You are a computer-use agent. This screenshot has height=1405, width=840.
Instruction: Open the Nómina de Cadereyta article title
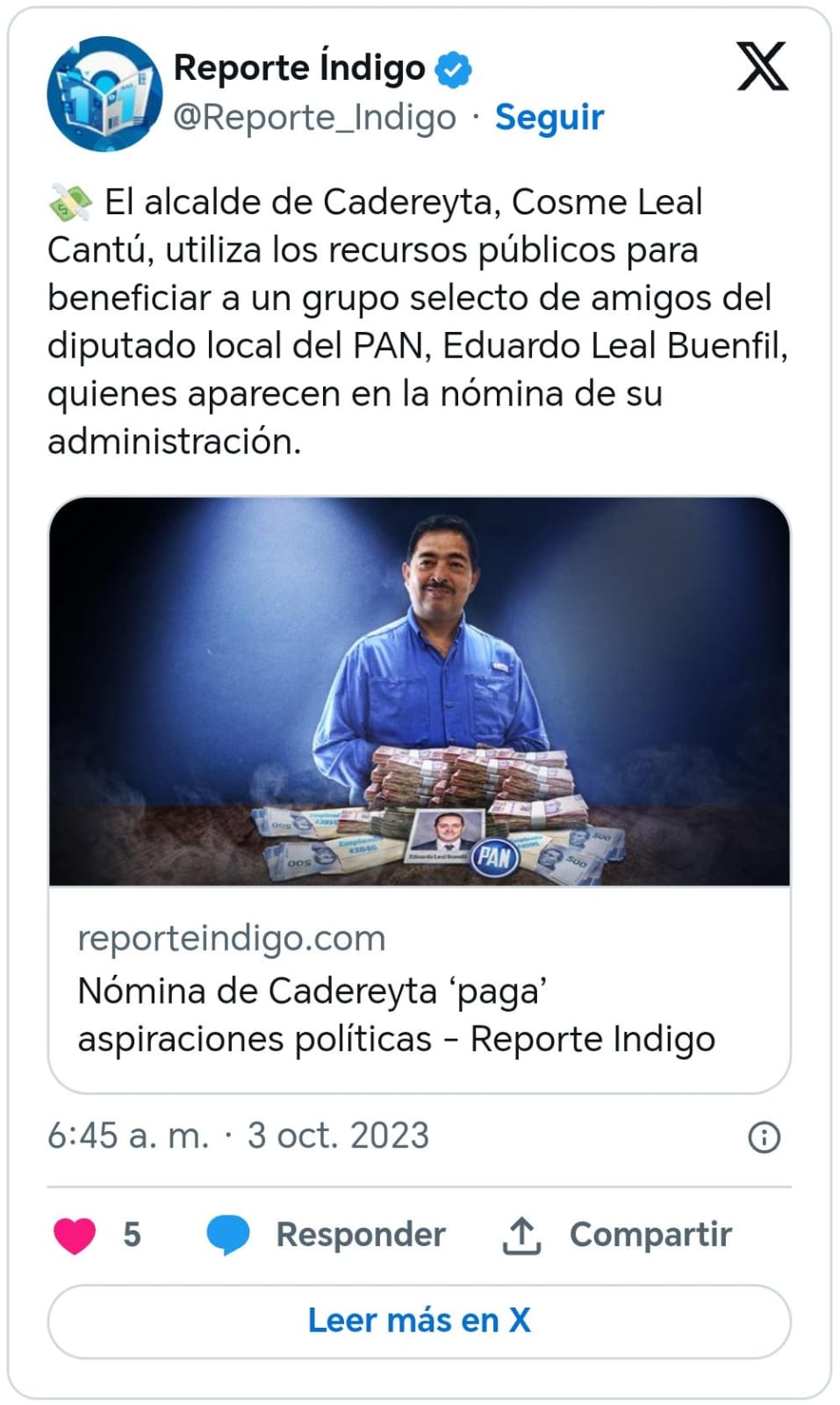coord(397,1015)
